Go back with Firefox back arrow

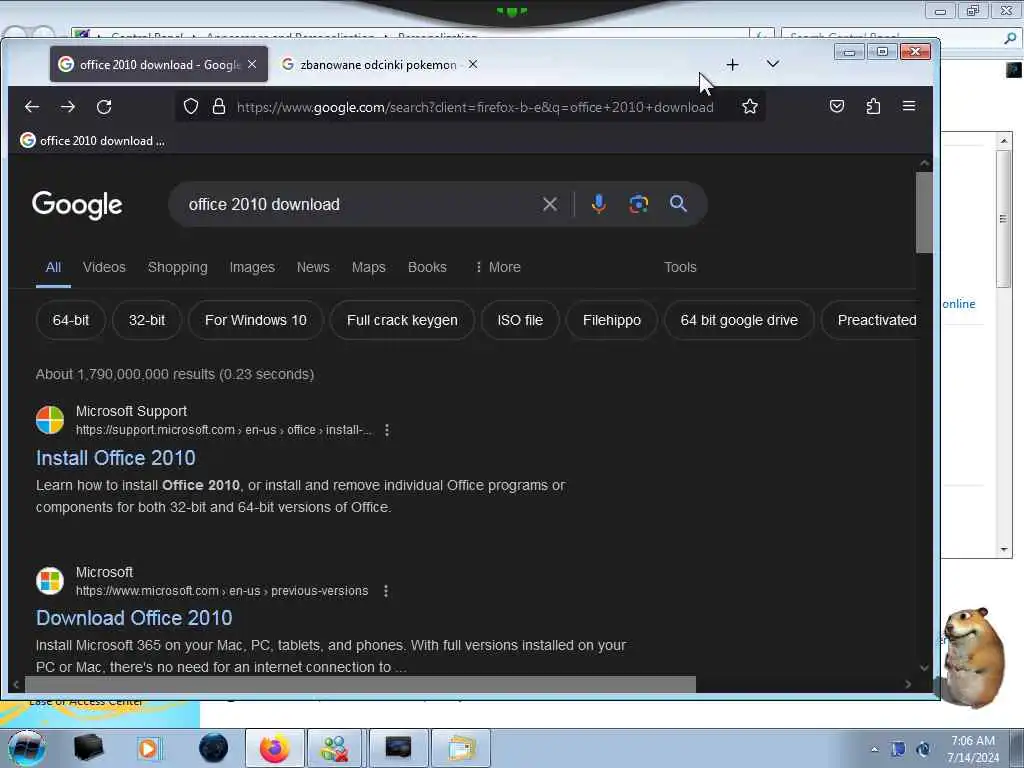[x=31, y=106]
